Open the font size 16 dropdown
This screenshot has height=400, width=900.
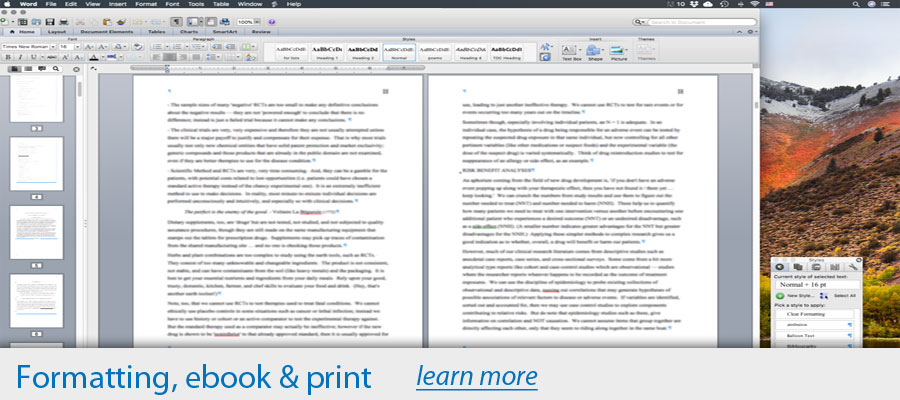77,46
